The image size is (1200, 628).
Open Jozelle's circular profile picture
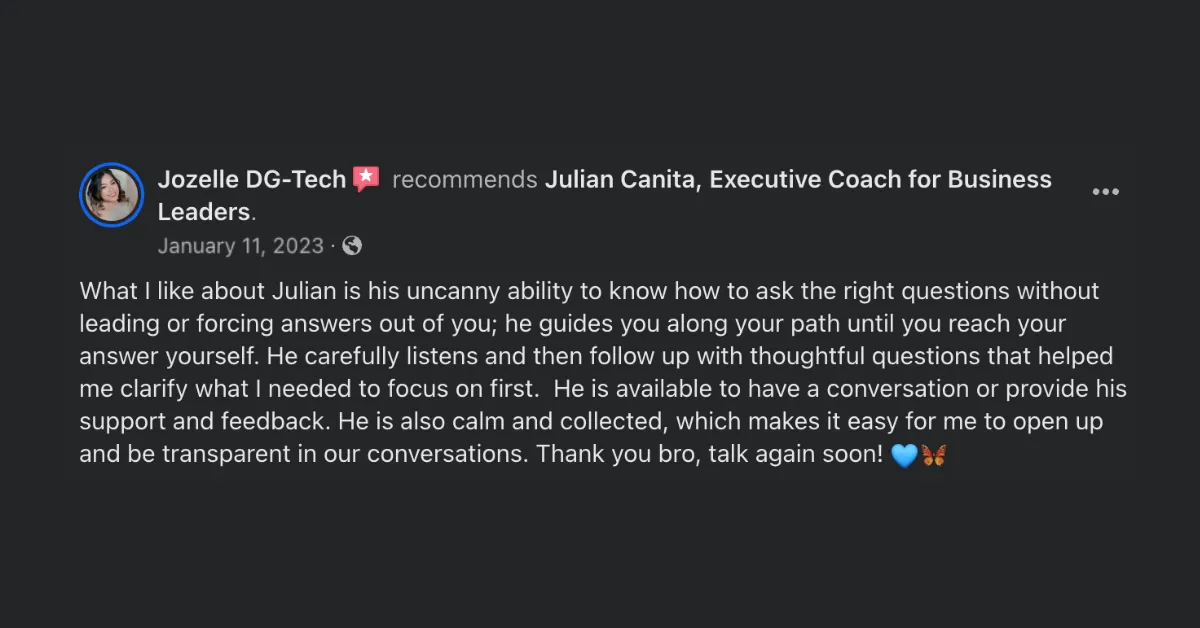(111, 194)
